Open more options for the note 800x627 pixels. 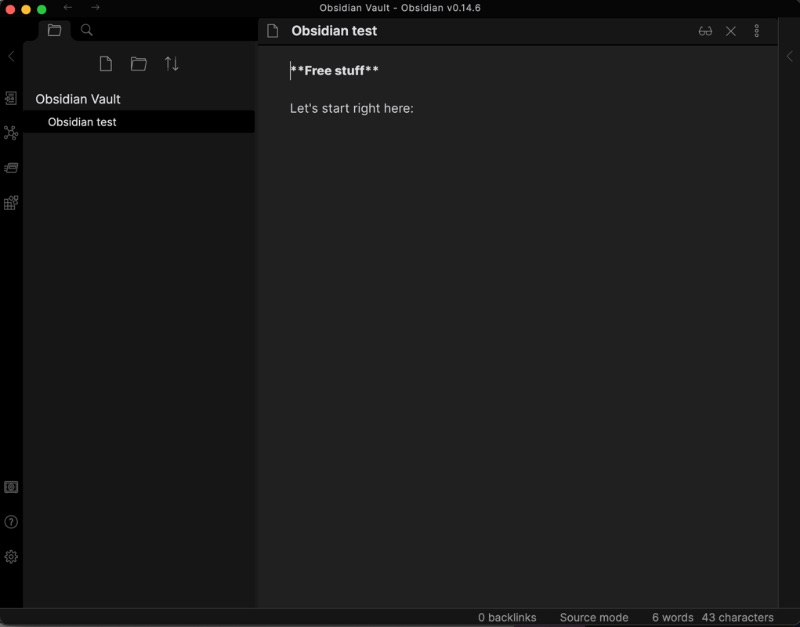[x=757, y=31]
